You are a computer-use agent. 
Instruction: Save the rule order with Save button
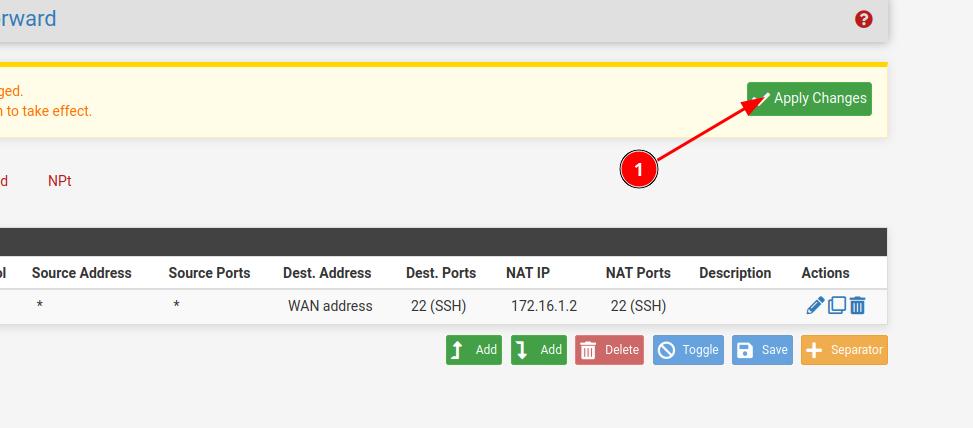762,350
